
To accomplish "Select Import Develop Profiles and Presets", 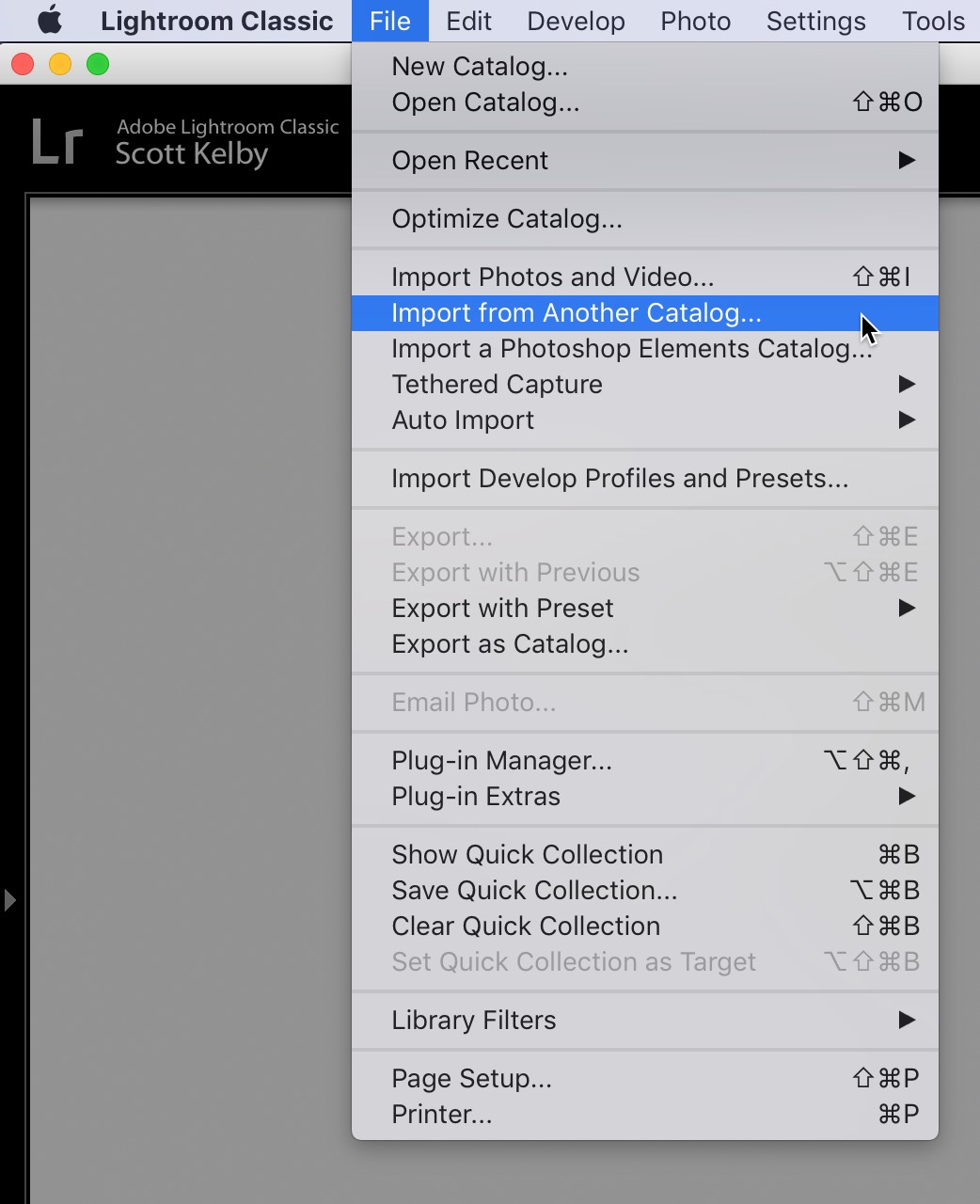I will click(645, 479).
